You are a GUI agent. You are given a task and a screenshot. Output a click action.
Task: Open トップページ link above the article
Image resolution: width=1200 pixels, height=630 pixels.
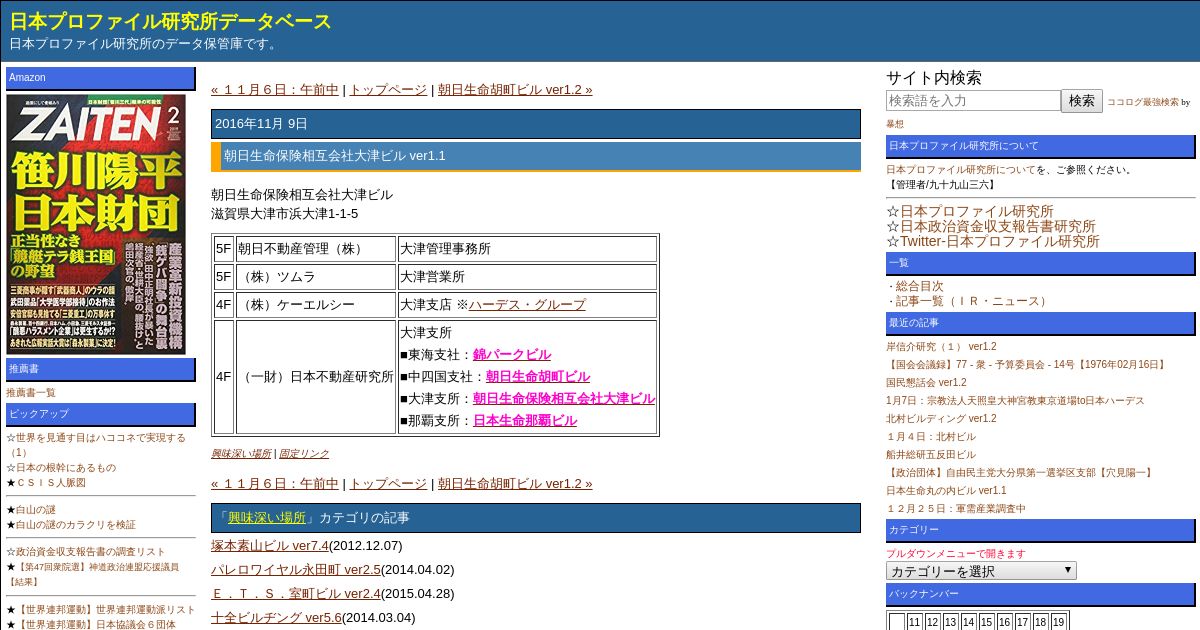[x=388, y=89]
